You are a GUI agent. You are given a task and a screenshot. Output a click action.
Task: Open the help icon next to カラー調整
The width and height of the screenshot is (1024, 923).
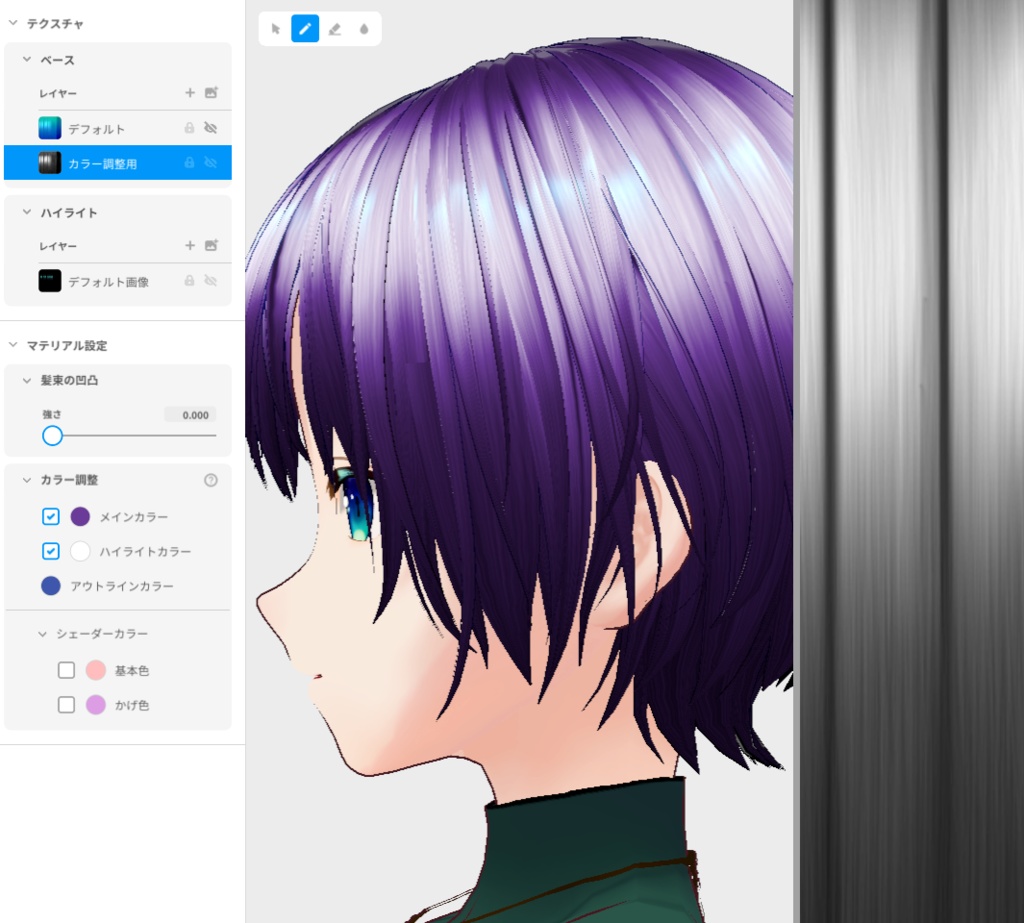point(211,480)
